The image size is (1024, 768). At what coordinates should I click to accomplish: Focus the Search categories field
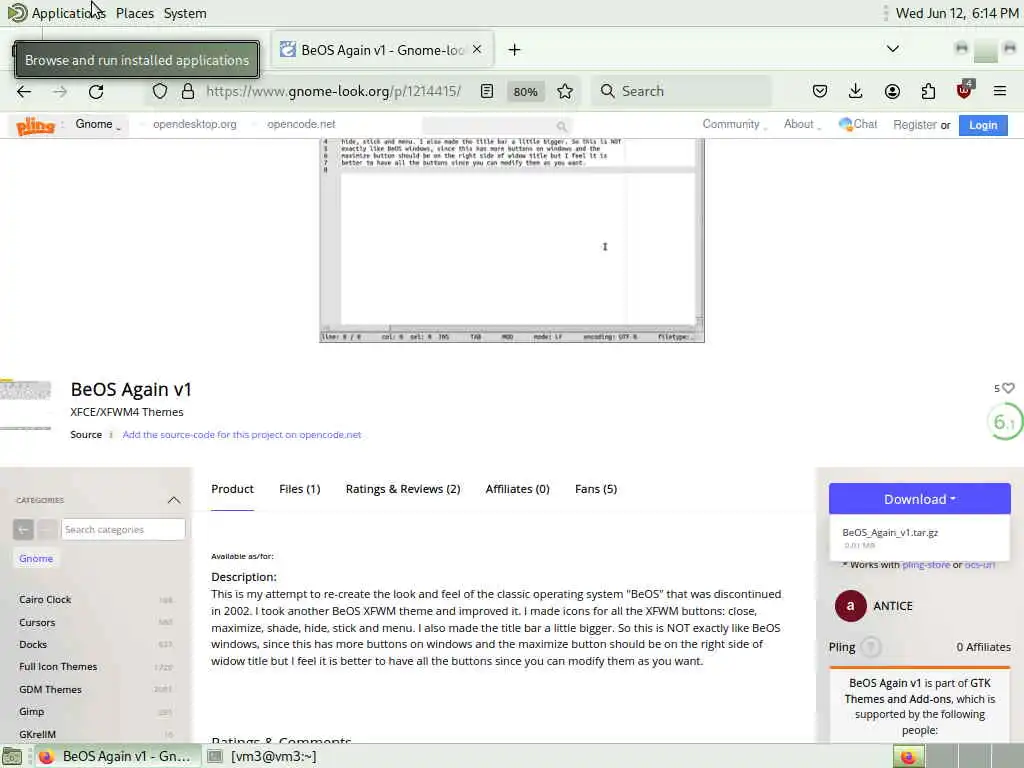[x=123, y=530]
